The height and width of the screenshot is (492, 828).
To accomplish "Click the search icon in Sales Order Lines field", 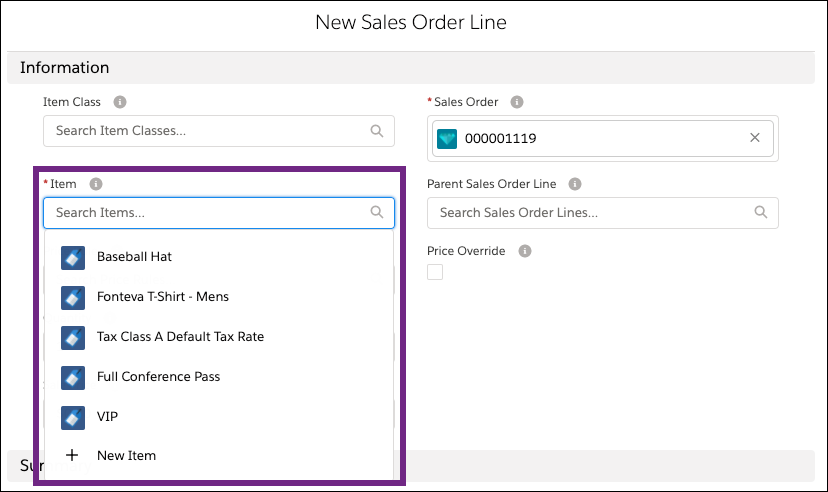I will 760,212.
